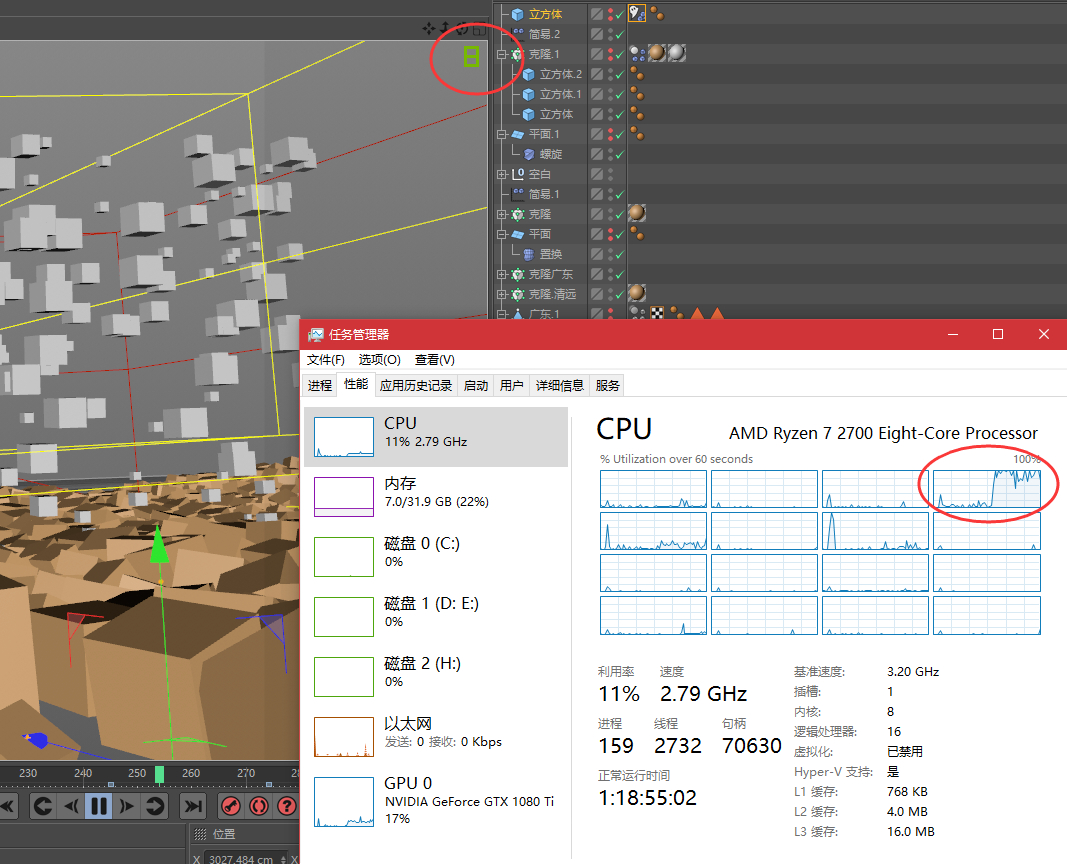The height and width of the screenshot is (864, 1067).
Task: Click the go-to-end-of-animation button
Action: tap(193, 806)
